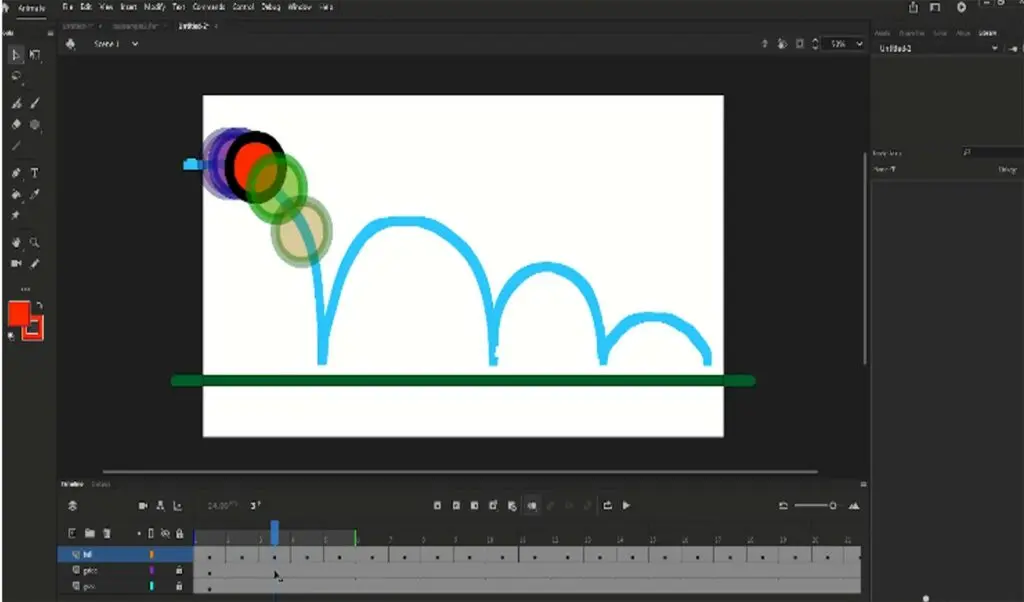Click the timeline zoom slider handle
Viewport: 1024px width, 602px height.
(833, 506)
